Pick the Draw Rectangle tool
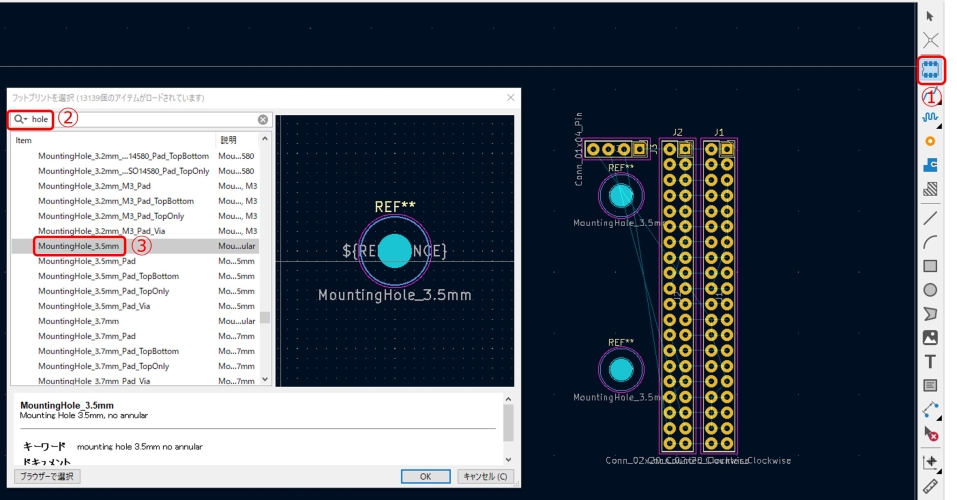 930,266
